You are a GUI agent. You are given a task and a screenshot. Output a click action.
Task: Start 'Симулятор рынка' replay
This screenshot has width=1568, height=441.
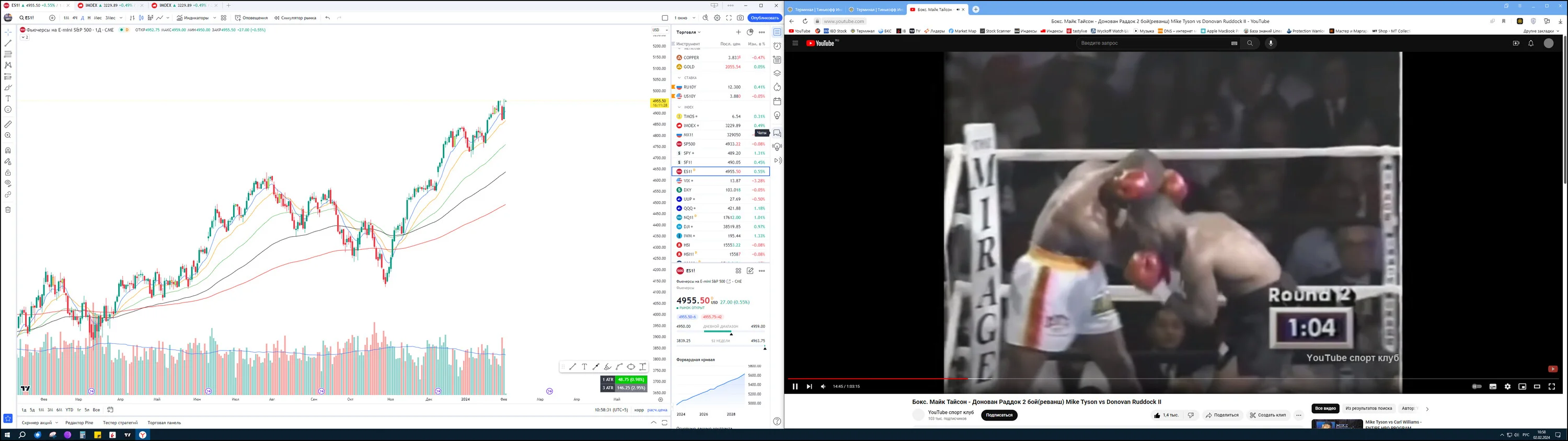pos(295,18)
